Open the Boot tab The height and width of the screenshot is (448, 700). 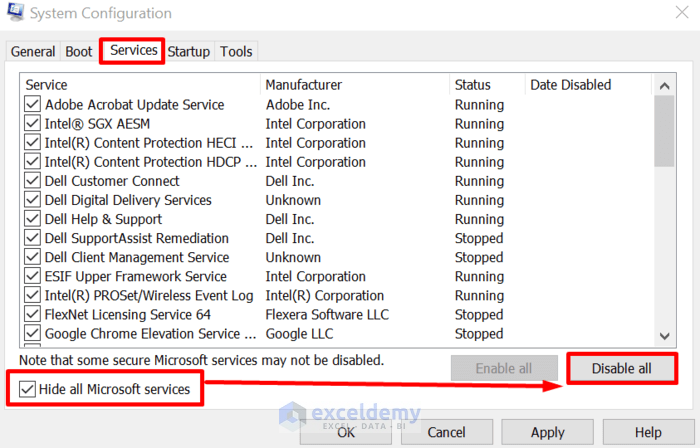pos(79,52)
